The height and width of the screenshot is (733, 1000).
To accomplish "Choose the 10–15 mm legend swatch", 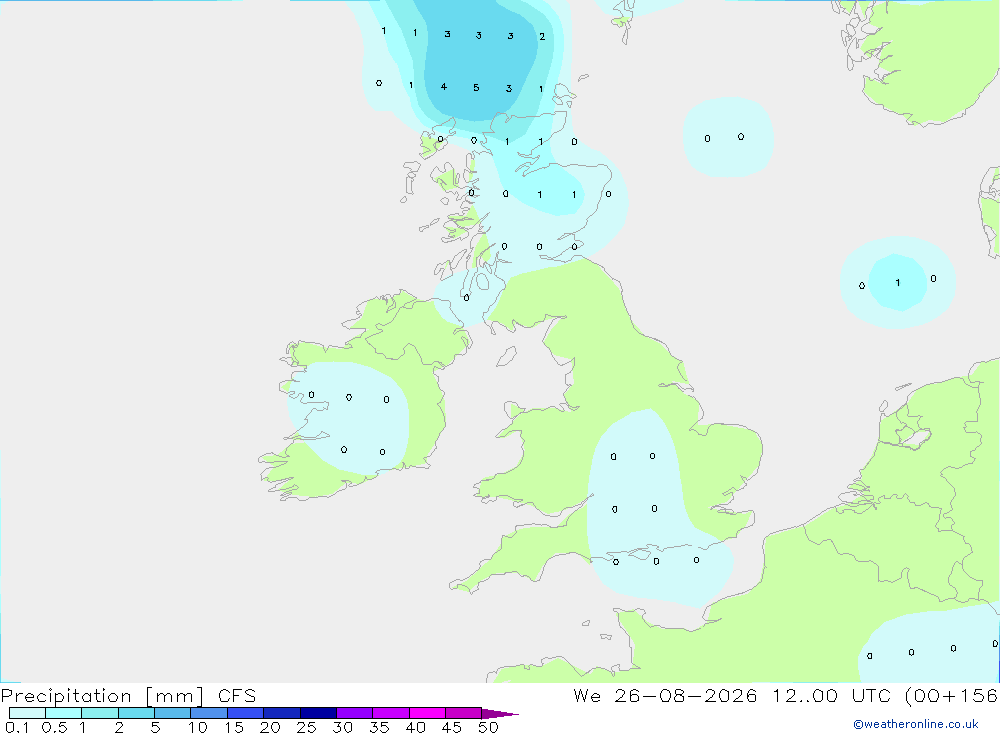I will (x=209, y=713).
